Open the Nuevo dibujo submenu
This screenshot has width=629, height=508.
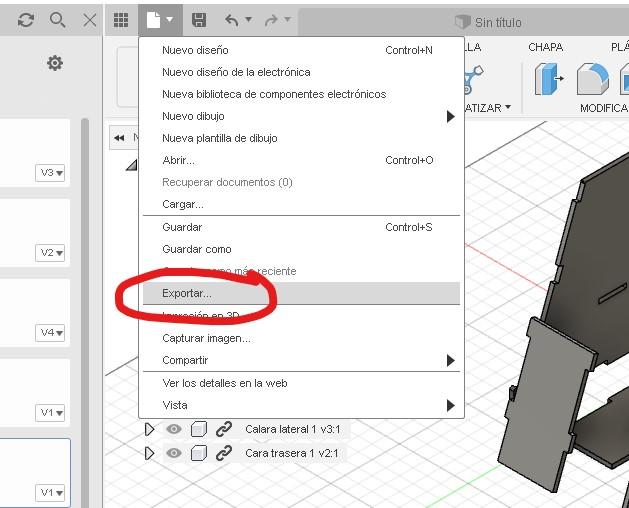(301, 116)
